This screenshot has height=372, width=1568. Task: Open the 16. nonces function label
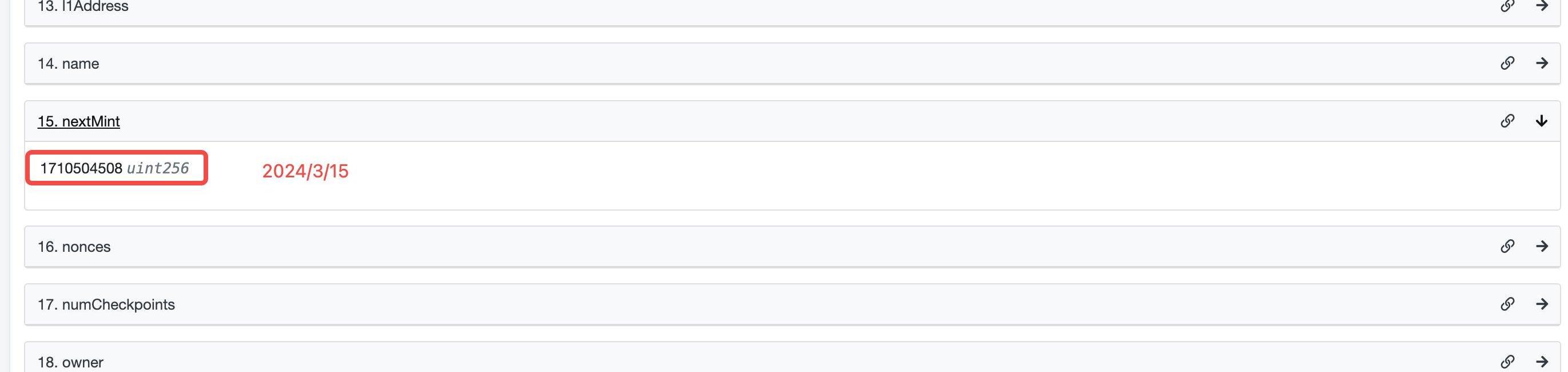[74, 247]
